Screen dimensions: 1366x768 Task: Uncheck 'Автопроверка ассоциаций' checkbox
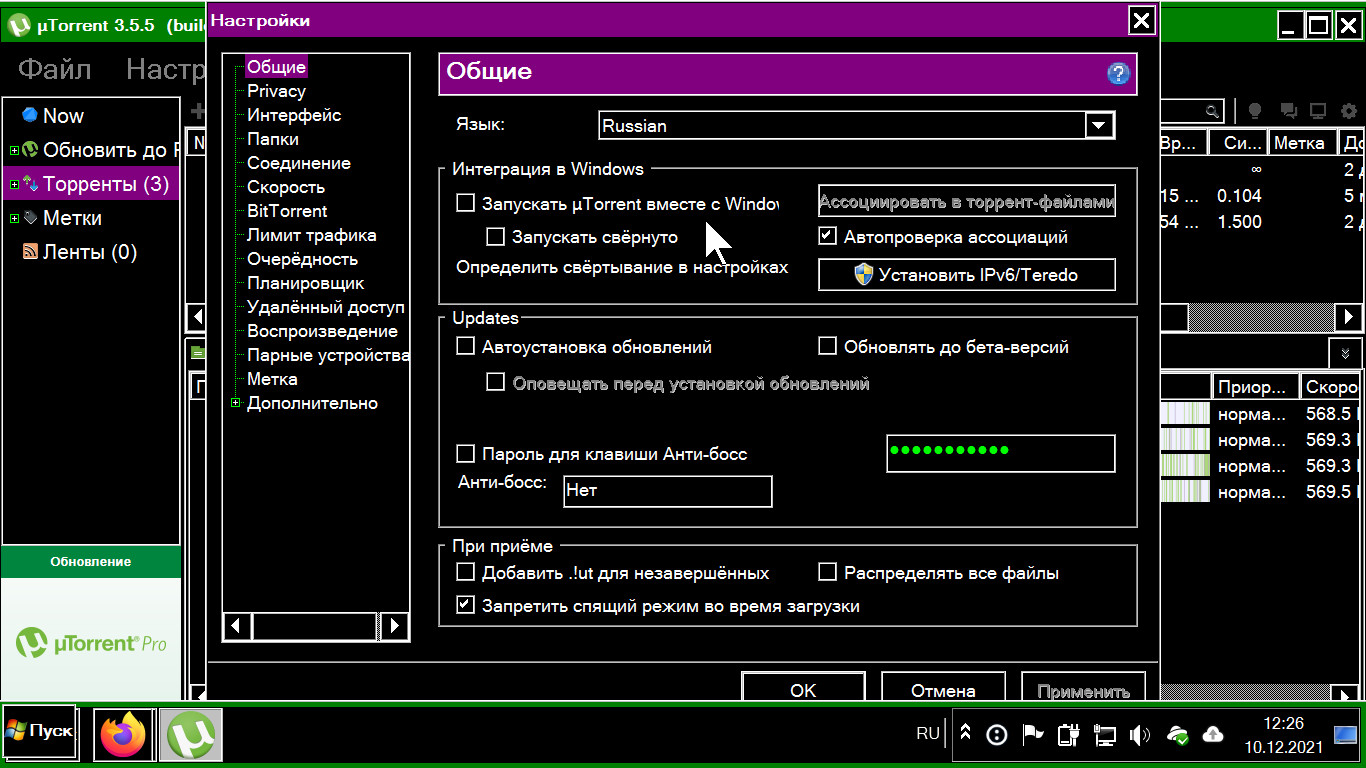coord(827,237)
